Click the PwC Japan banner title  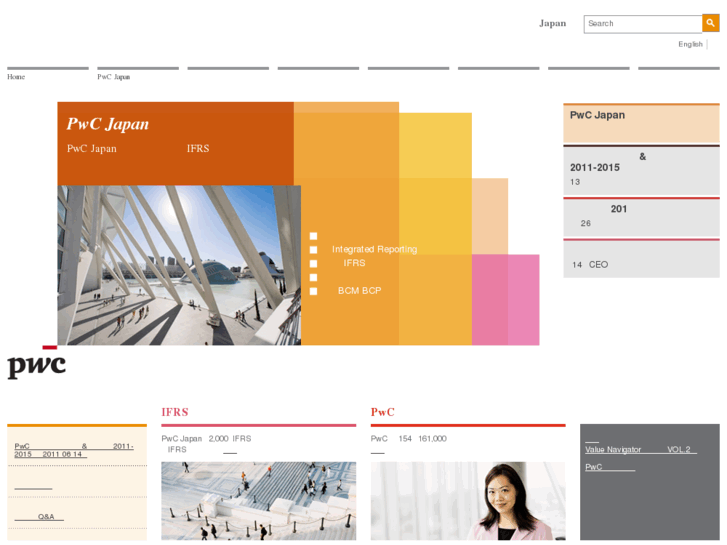point(108,124)
